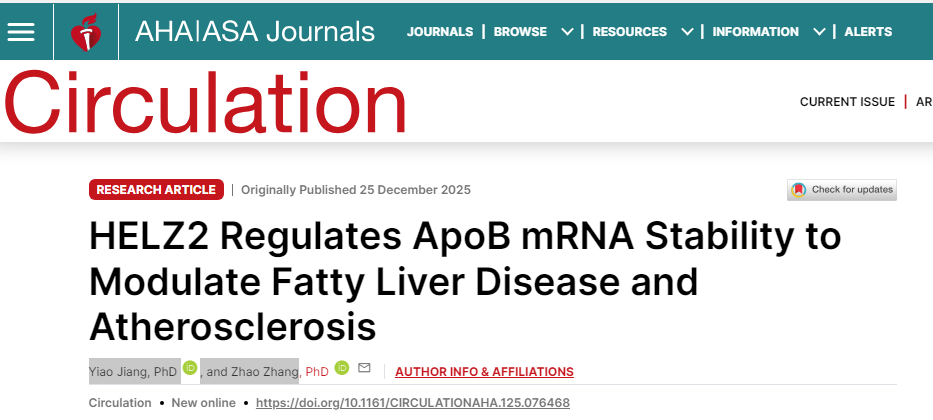Click the Research Article category badge
The height and width of the screenshot is (420, 933).
coord(156,189)
